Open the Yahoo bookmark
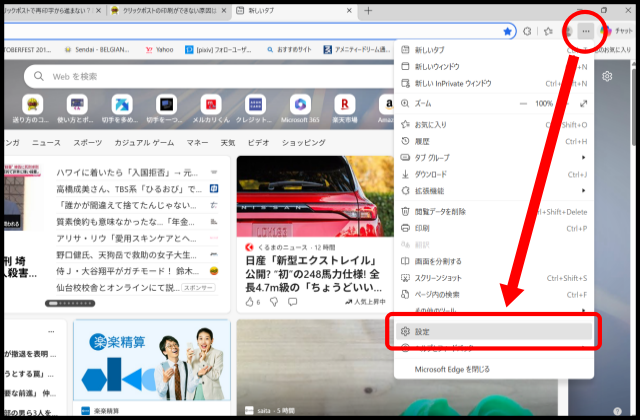 point(160,50)
